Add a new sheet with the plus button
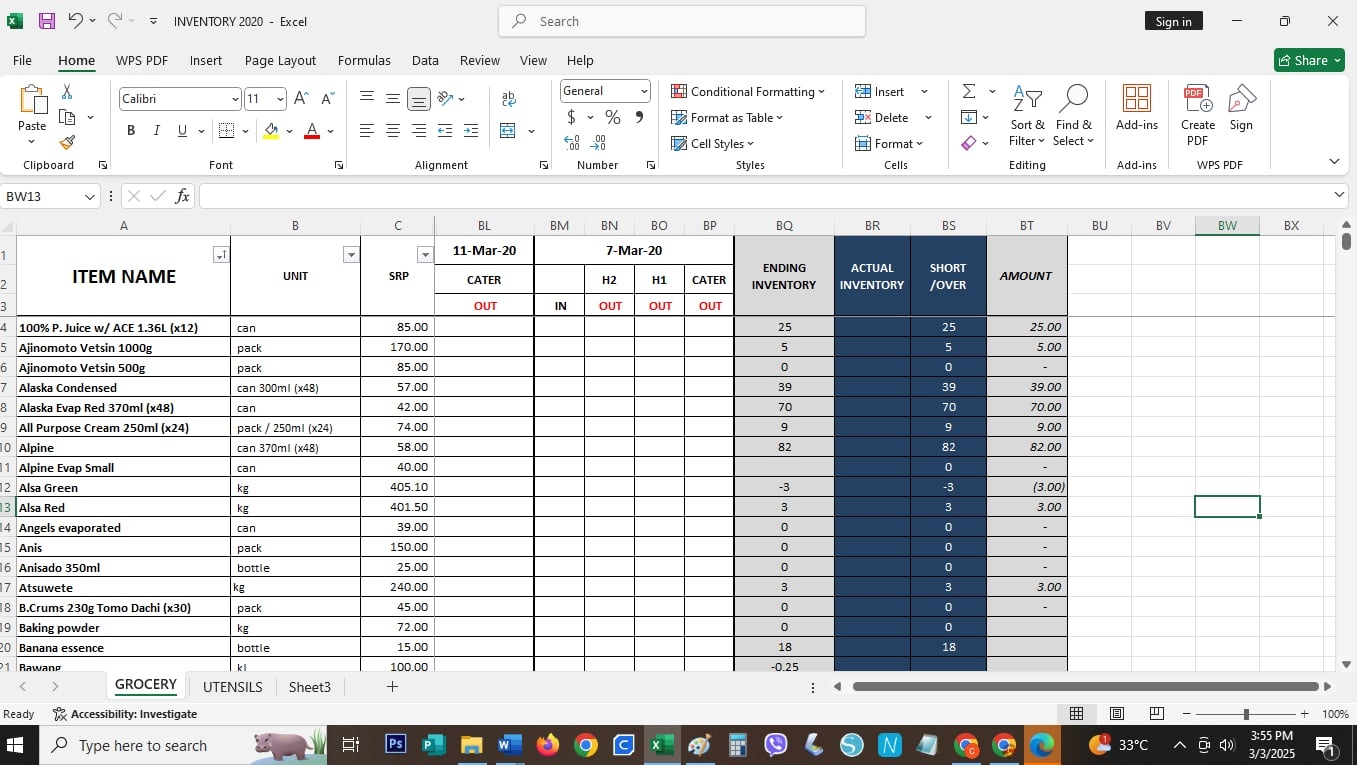This screenshot has height=765, width=1357. (393, 686)
